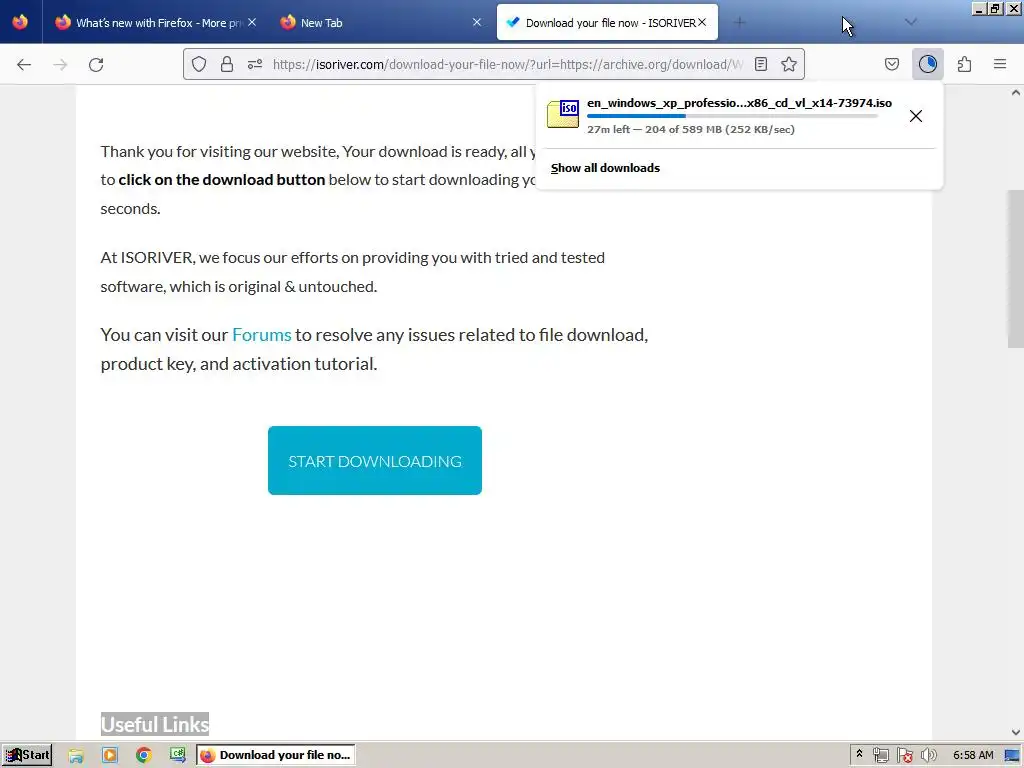The image size is (1024, 768).
Task: Switch to What's new with Firefox tab
Action: click(155, 22)
